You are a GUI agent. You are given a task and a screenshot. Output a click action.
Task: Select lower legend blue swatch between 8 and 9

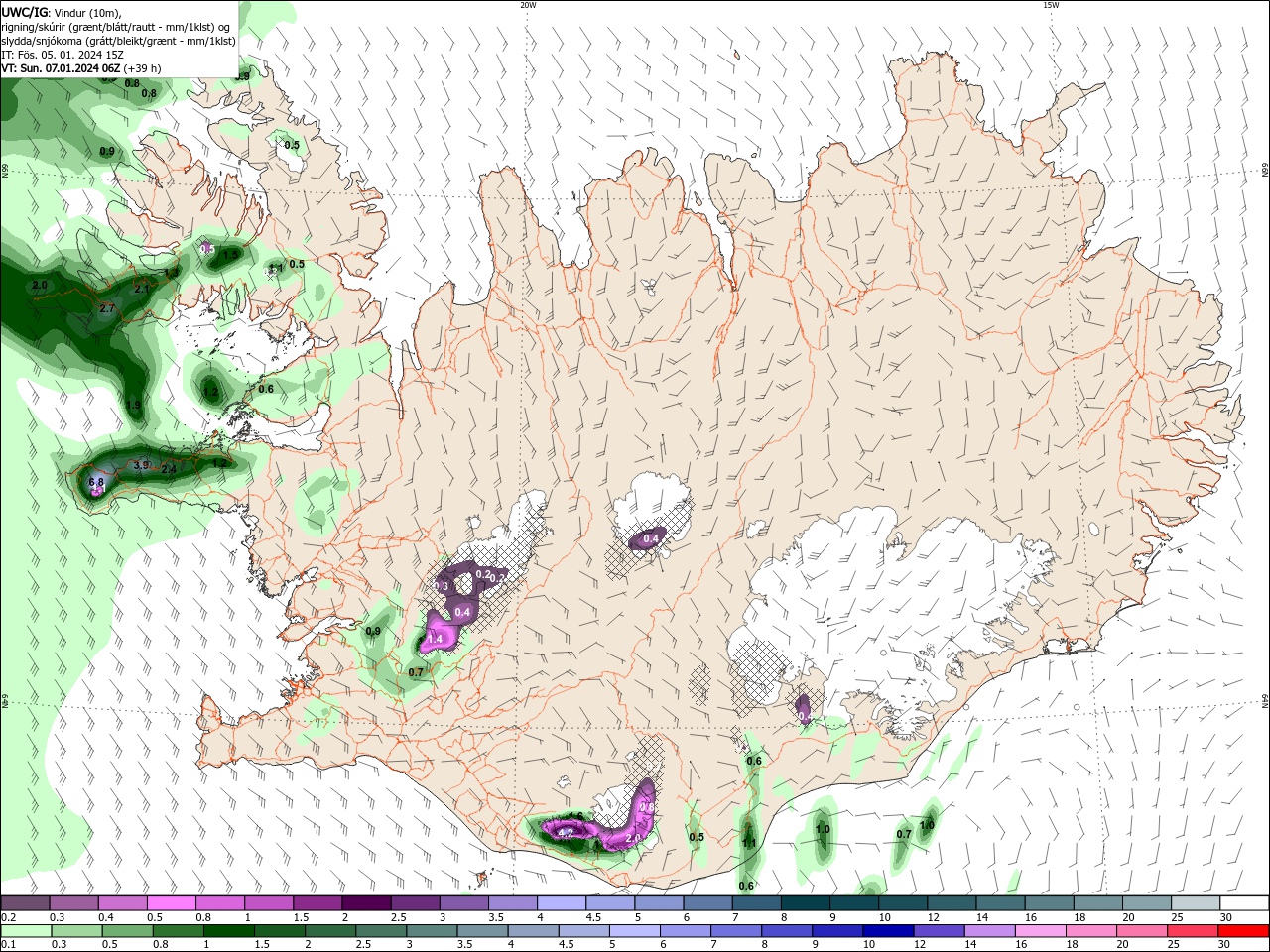pyautogui.click(x=789, y=931)
